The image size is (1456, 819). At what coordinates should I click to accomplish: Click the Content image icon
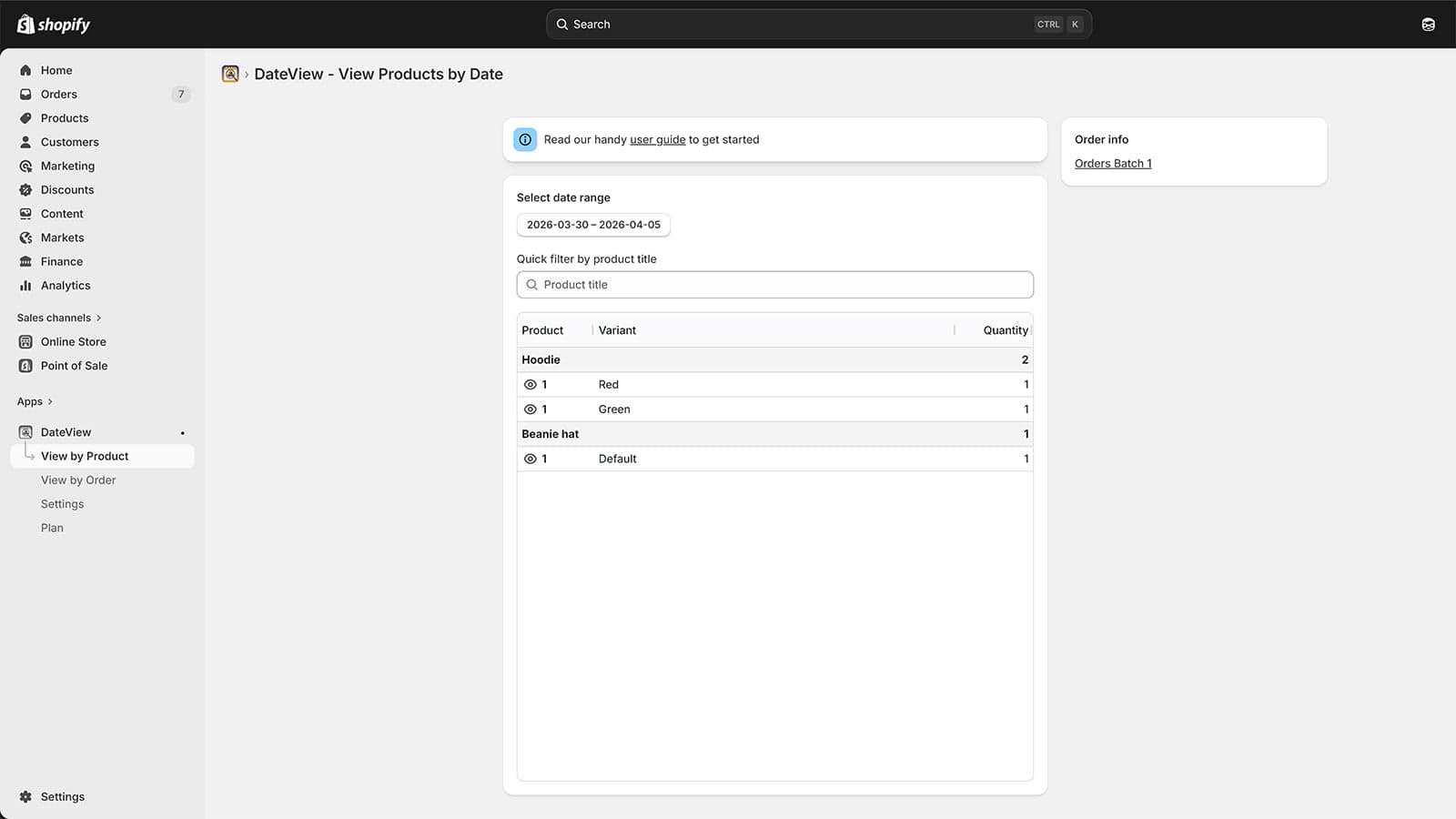click(x=25, y=214)
